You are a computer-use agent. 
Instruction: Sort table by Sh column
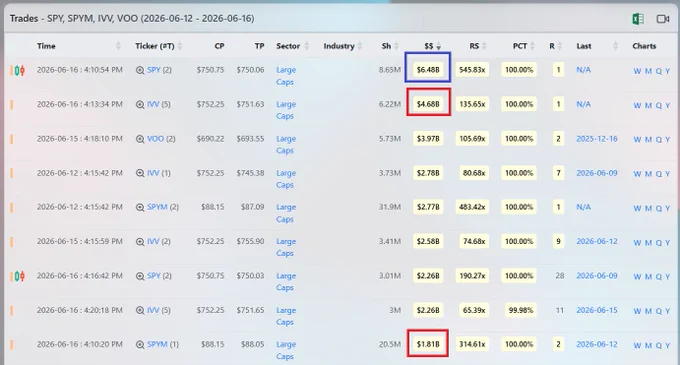click(x=396, y=46)
